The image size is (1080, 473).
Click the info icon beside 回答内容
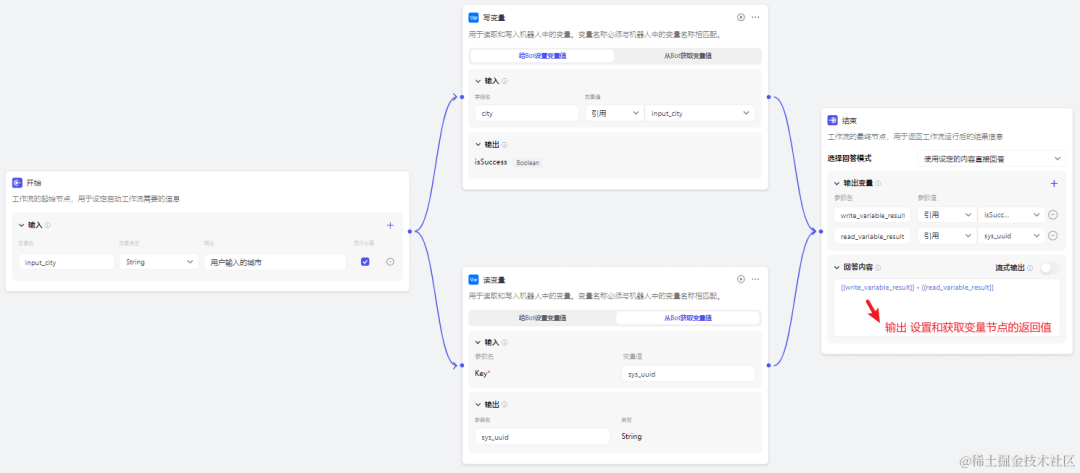(878, 267)
